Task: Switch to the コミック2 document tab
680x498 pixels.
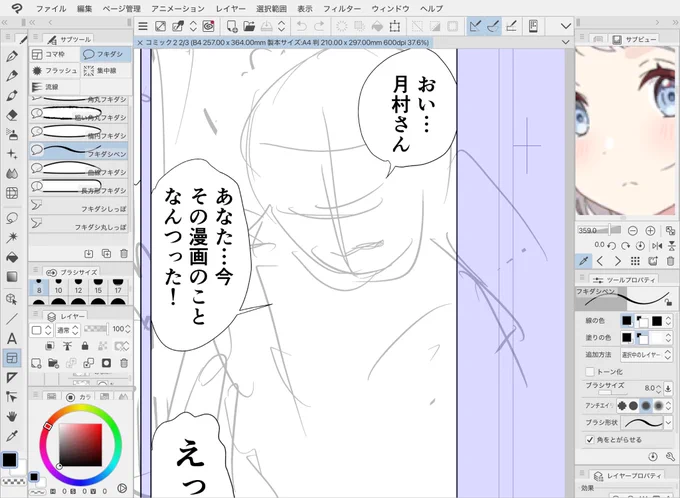Action: pyautogui.click(x=283, y=43)
